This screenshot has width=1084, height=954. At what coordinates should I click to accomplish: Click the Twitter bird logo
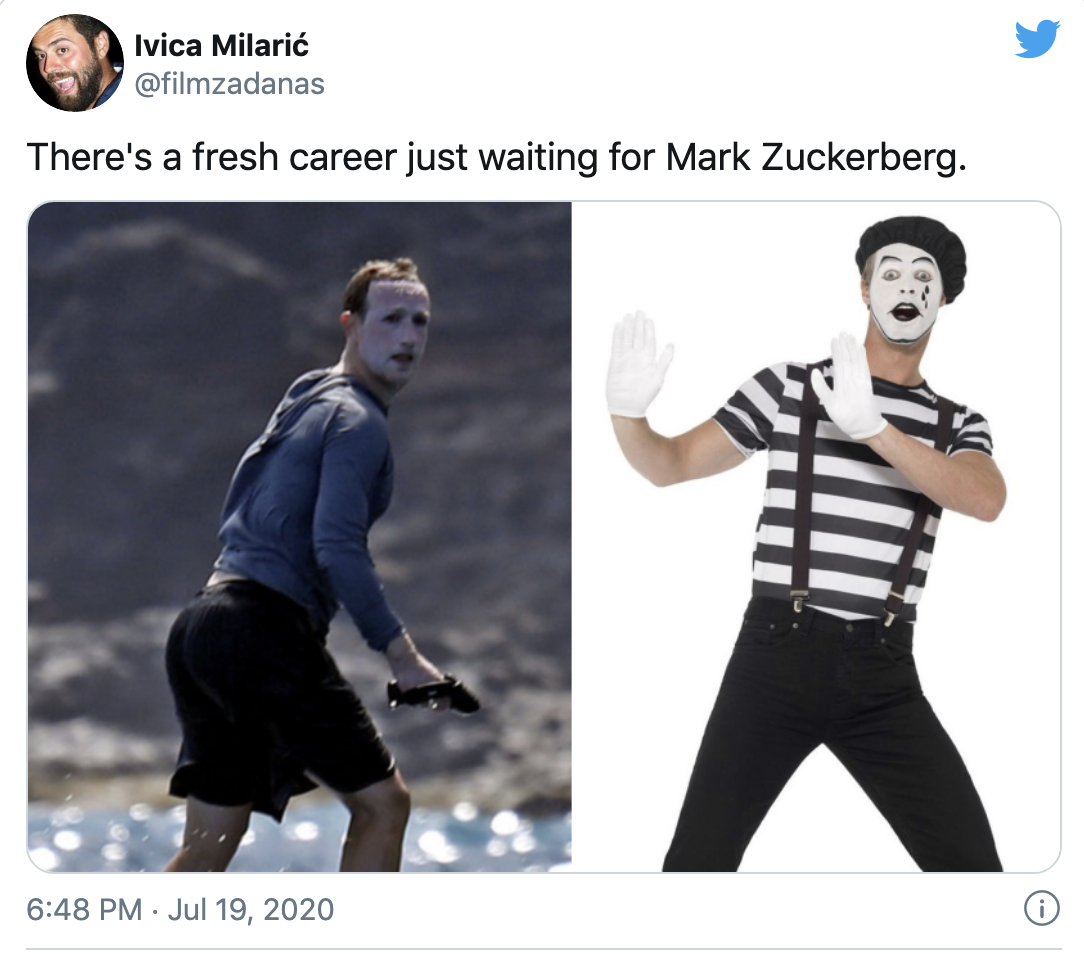pyautogui.click(x=1036, y=39)
